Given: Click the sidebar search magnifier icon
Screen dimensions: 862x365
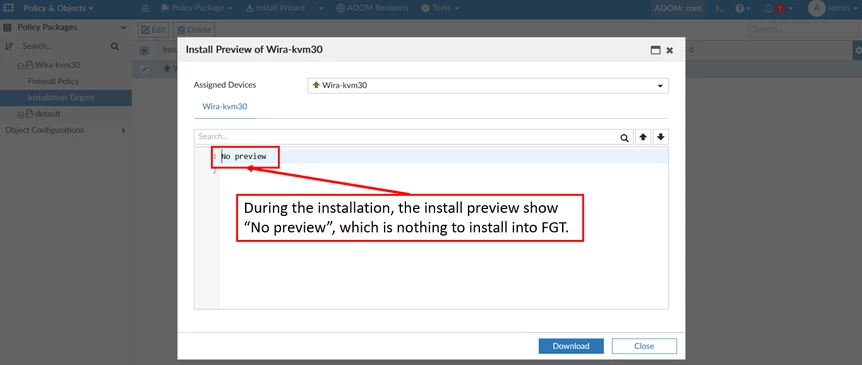Looking at the screenshot, I should (114, 47).
